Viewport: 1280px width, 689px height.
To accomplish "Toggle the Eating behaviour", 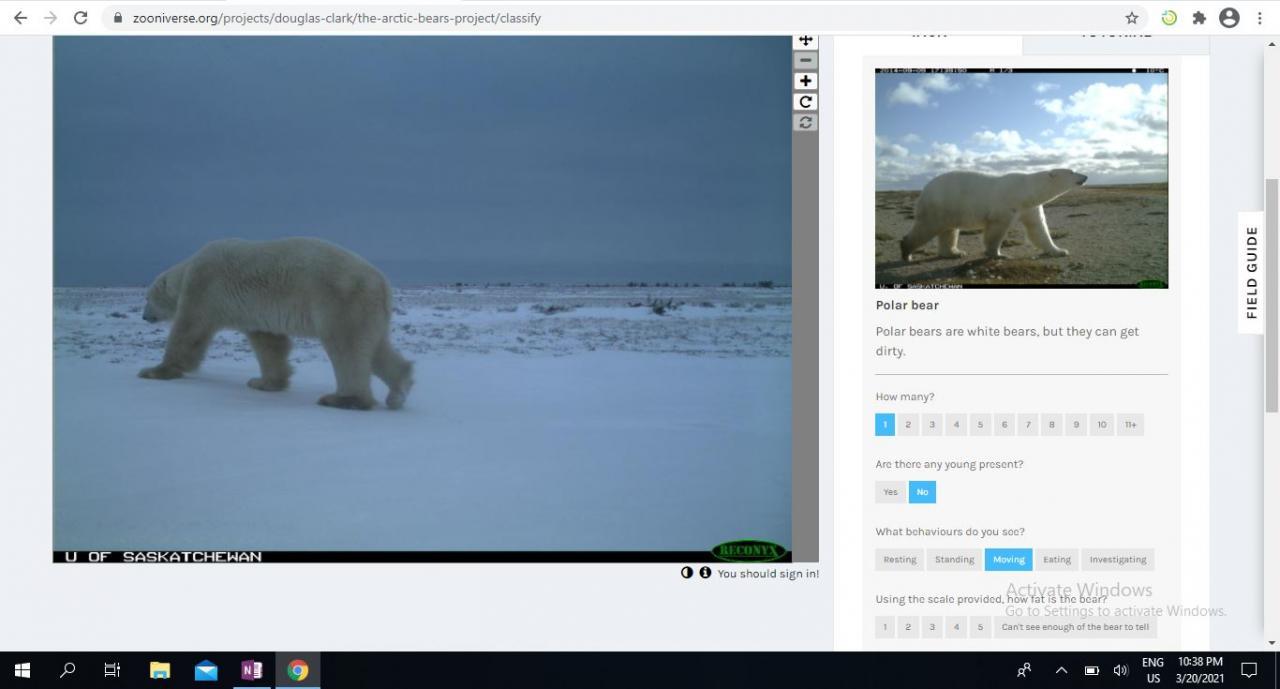I will (1057, 560).
